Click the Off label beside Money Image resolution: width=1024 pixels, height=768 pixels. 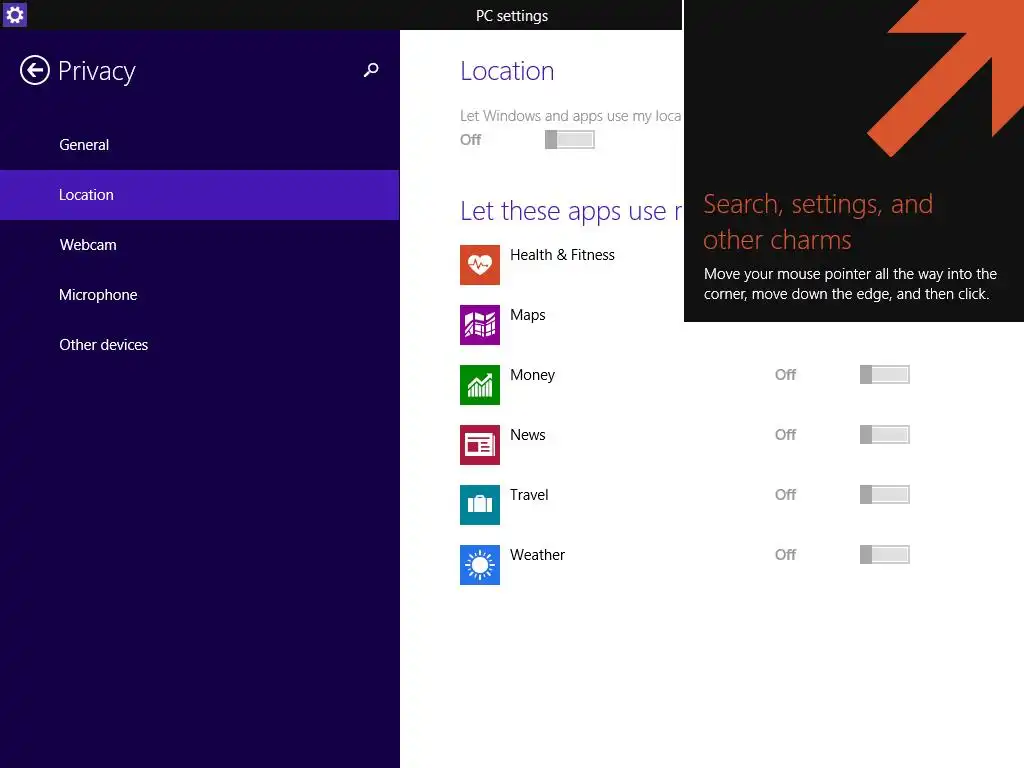pyautogui.click(x=785, y=375)
